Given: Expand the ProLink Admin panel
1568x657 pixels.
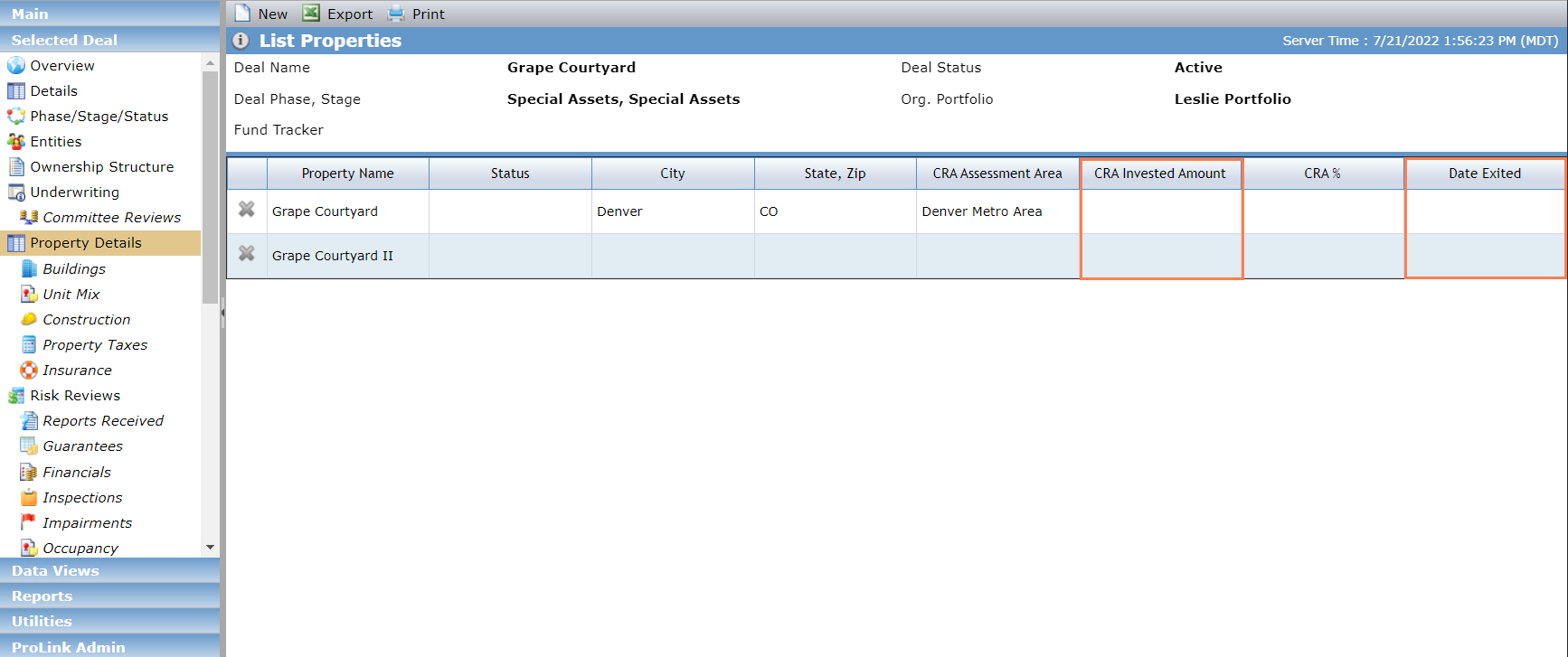Looking at the screenshot, I should click(x=109, y=646).
